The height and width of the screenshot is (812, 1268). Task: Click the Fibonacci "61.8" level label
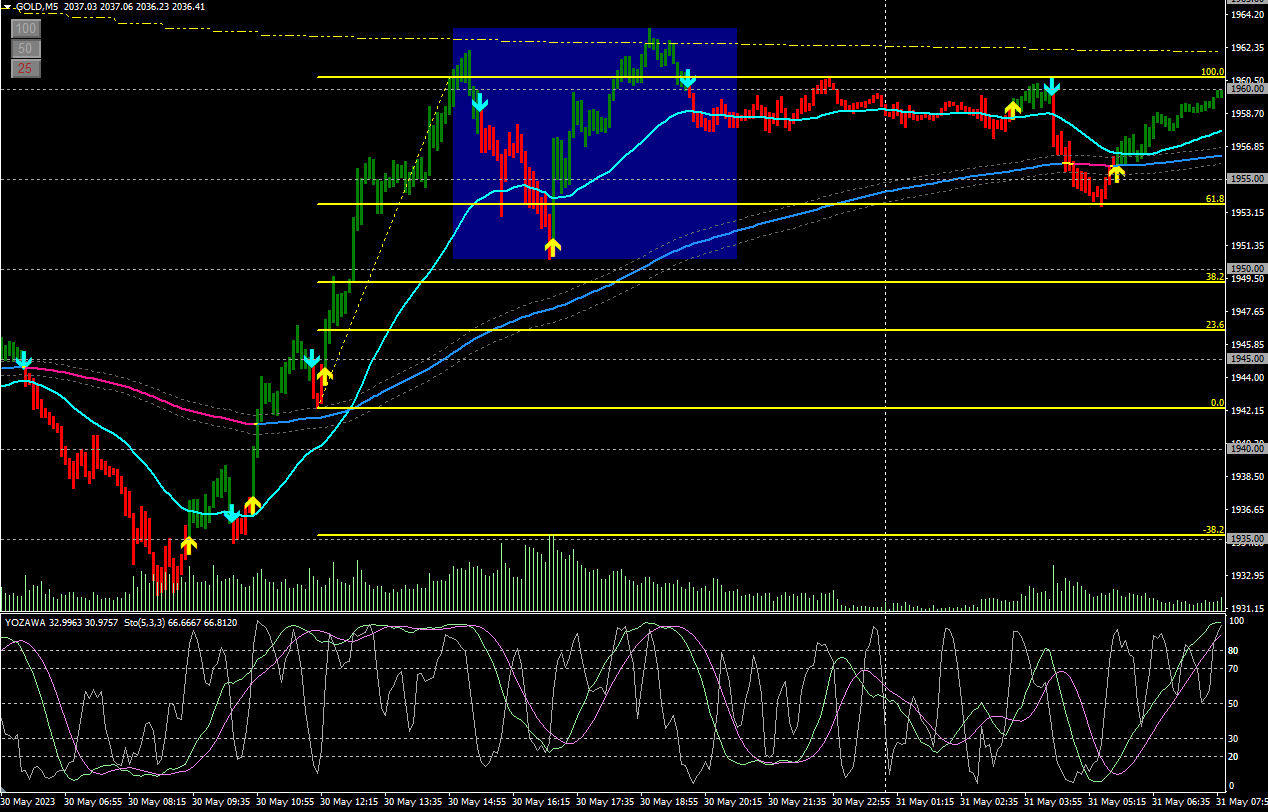point(1215,199)
